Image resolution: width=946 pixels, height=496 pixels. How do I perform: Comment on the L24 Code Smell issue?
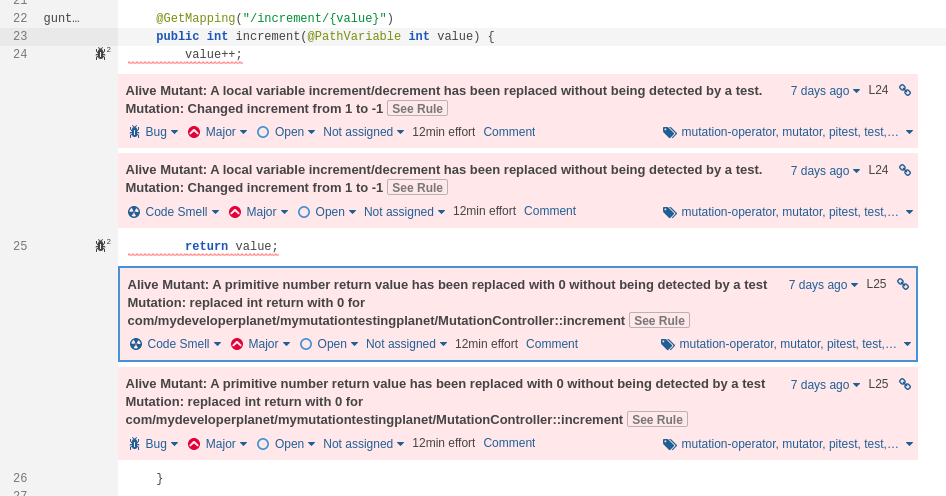tap(550, 211)
